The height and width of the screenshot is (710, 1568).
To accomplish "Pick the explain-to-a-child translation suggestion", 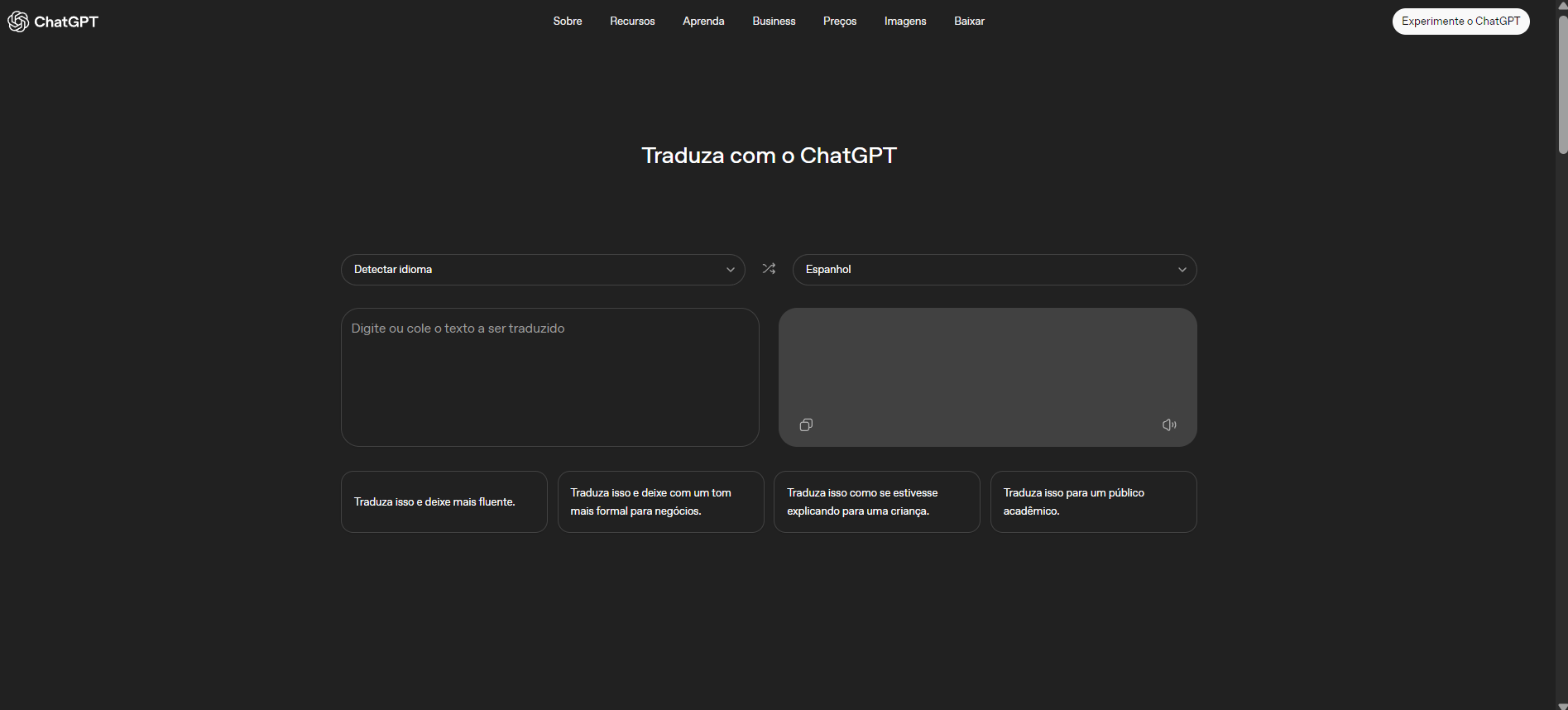I will (x=876, y=502).
